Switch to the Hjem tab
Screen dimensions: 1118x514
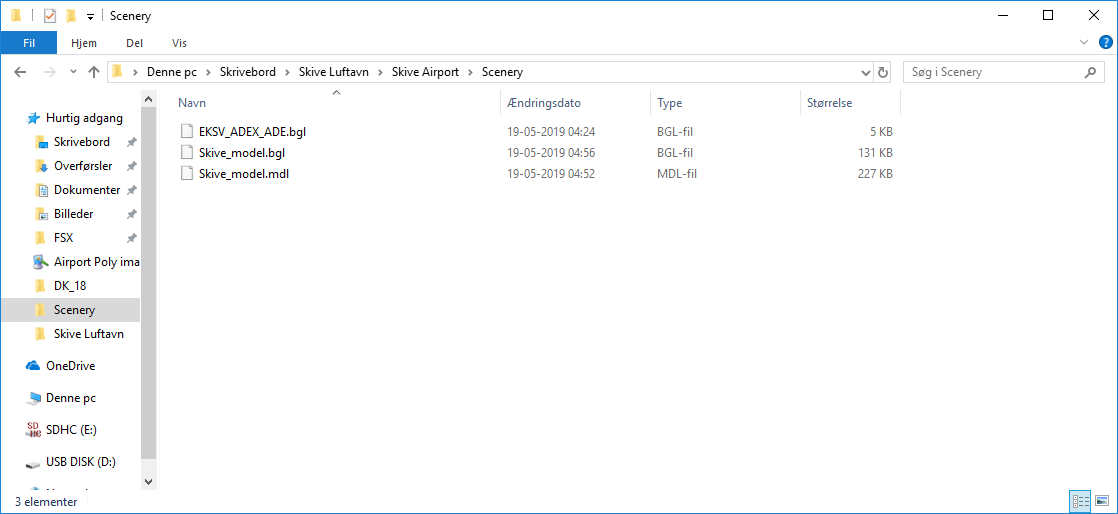coord(84,43)
